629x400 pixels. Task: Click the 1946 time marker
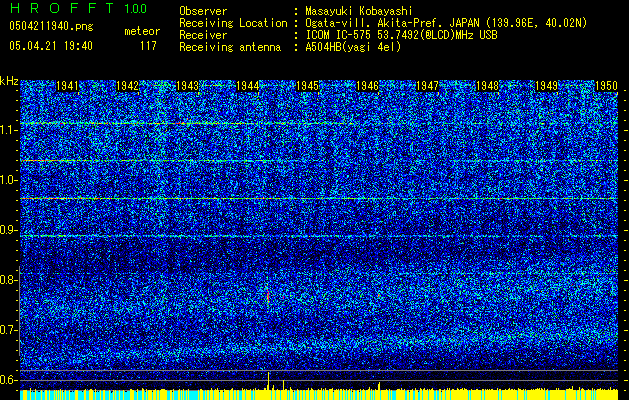(x=367, y=86)
